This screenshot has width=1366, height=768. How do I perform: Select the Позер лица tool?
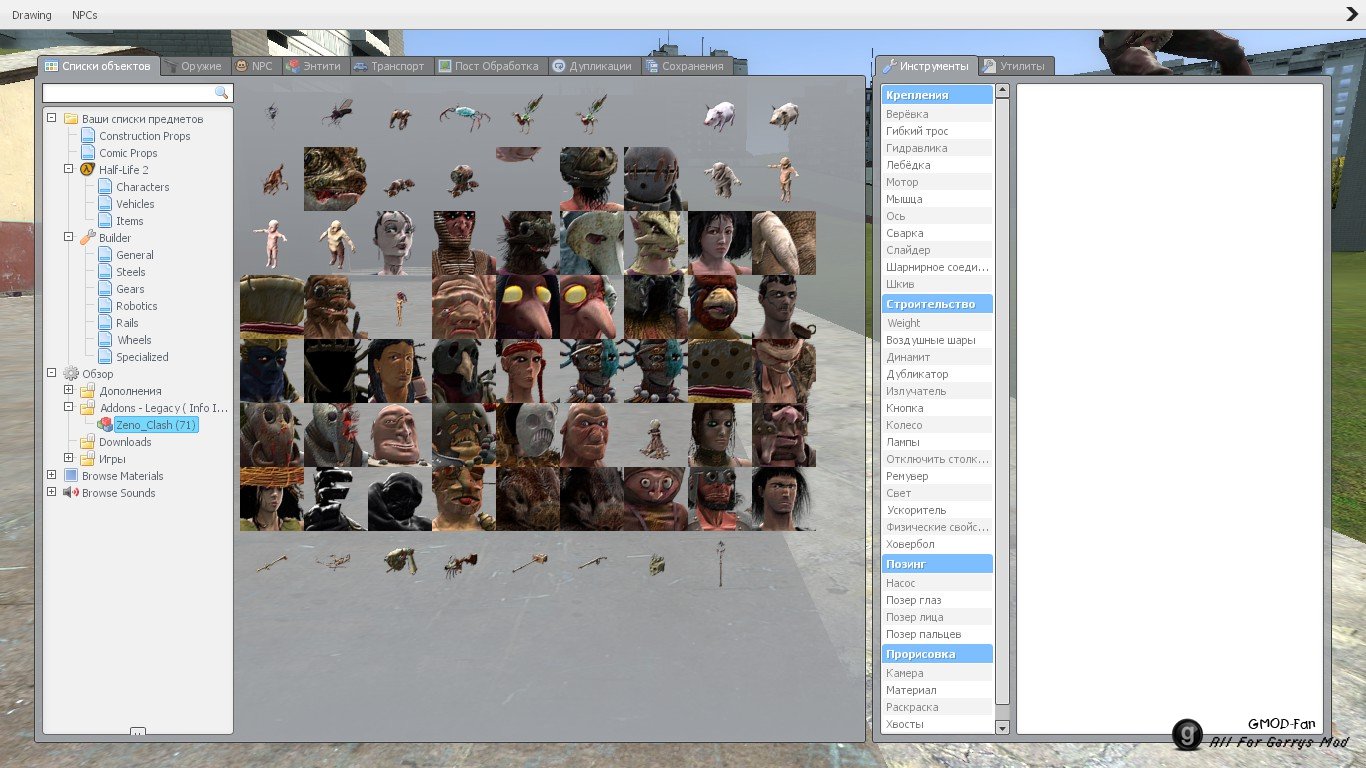coord(937,617)
